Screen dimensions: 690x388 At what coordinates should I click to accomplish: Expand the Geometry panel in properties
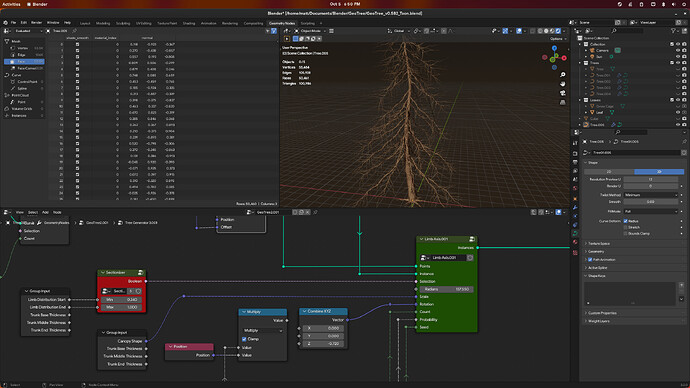[597, 252]
